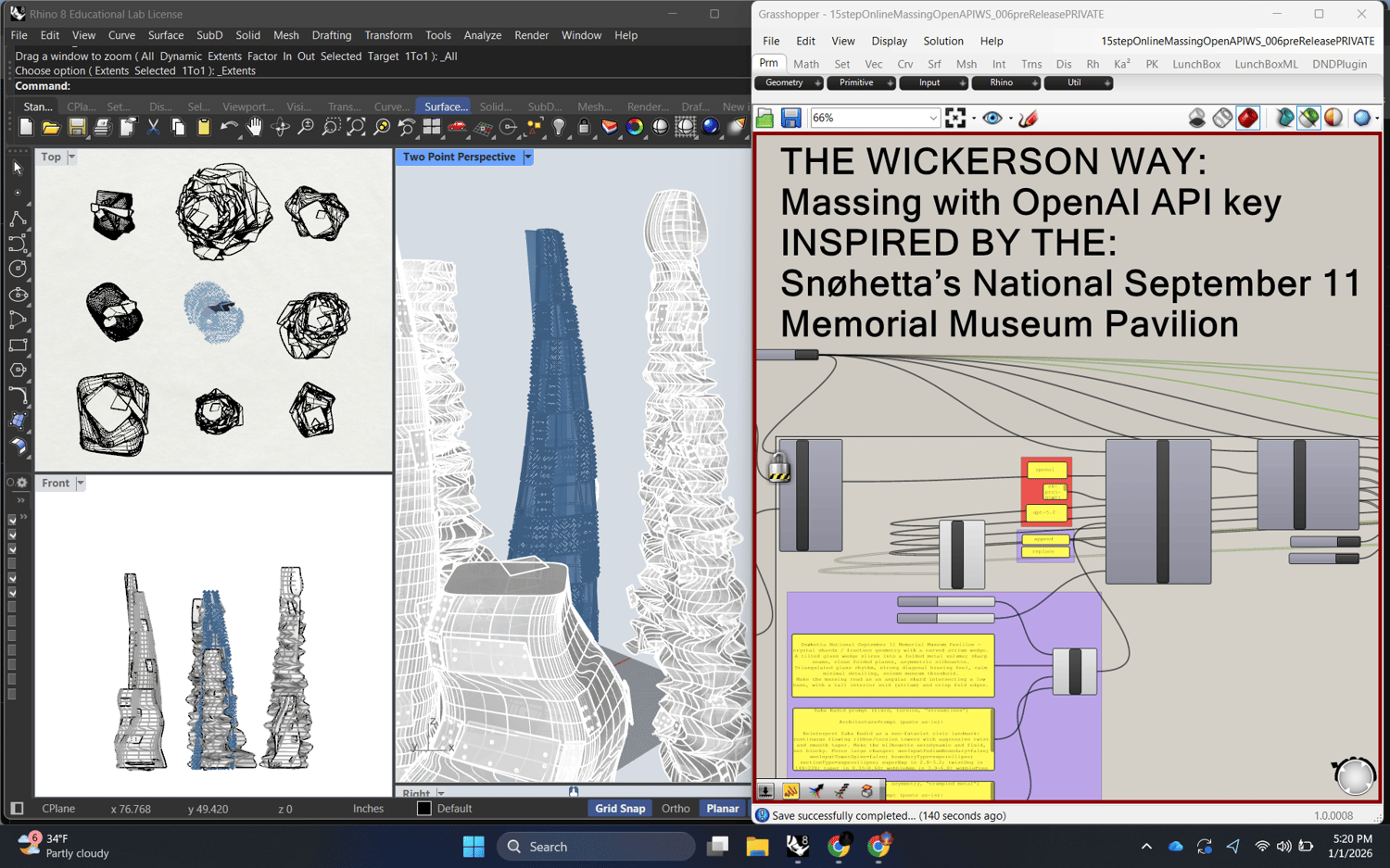Toggle Grasshopper's selected-only preview icon
This screenshot has height=868, width=1390.
click(1308, 119)
